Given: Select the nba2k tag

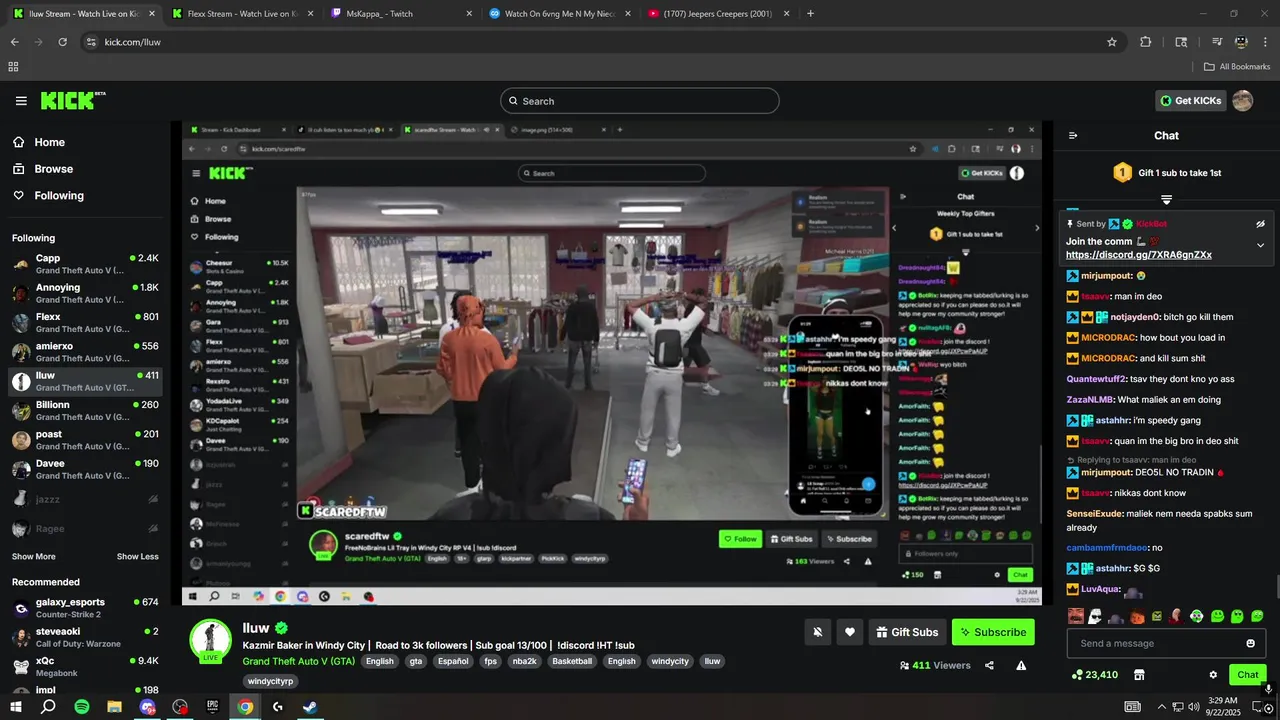Looking at the screenshot, I should 524,661.
